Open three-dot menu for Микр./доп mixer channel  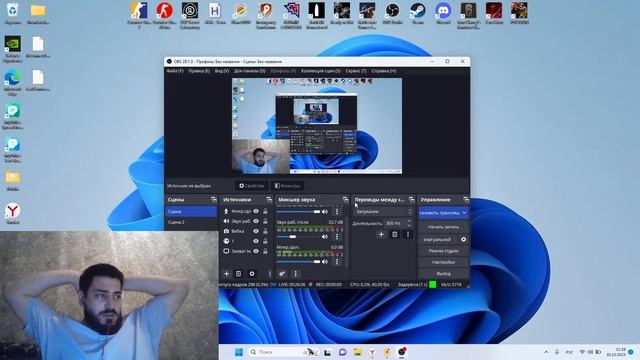click(337, 262)
